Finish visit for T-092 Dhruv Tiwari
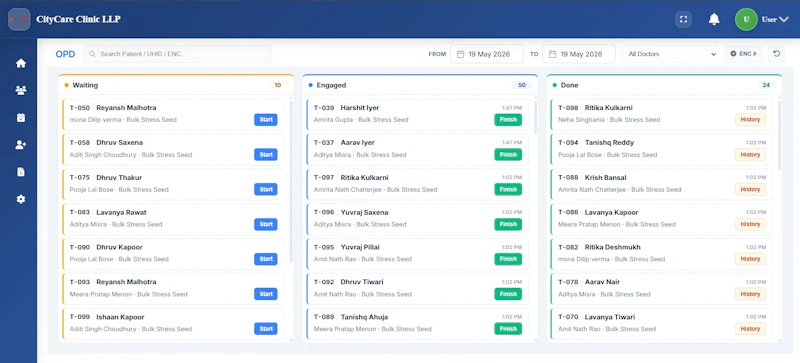 [508, 294]
